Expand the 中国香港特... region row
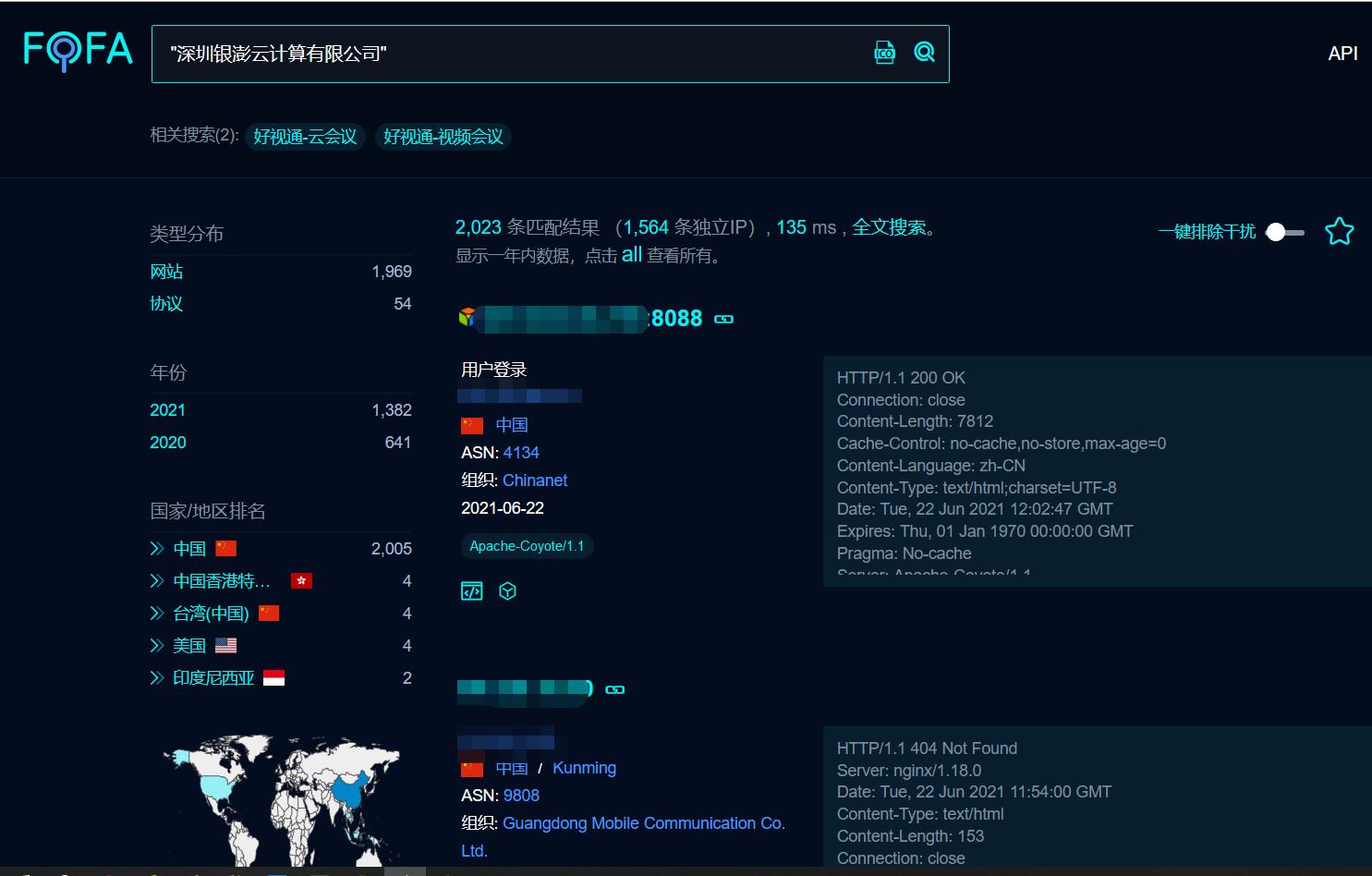1372x876 pixels. [157, 581]
